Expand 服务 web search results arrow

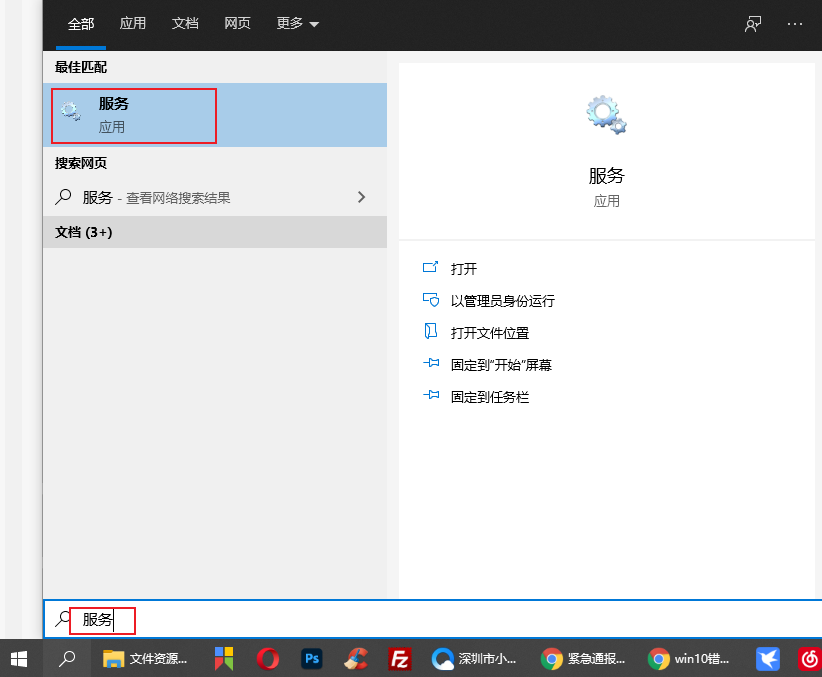(x=362, y=197)
